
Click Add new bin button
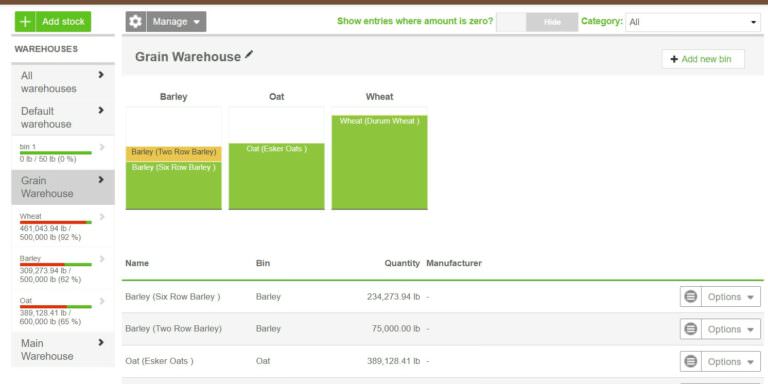pos(703,59)
